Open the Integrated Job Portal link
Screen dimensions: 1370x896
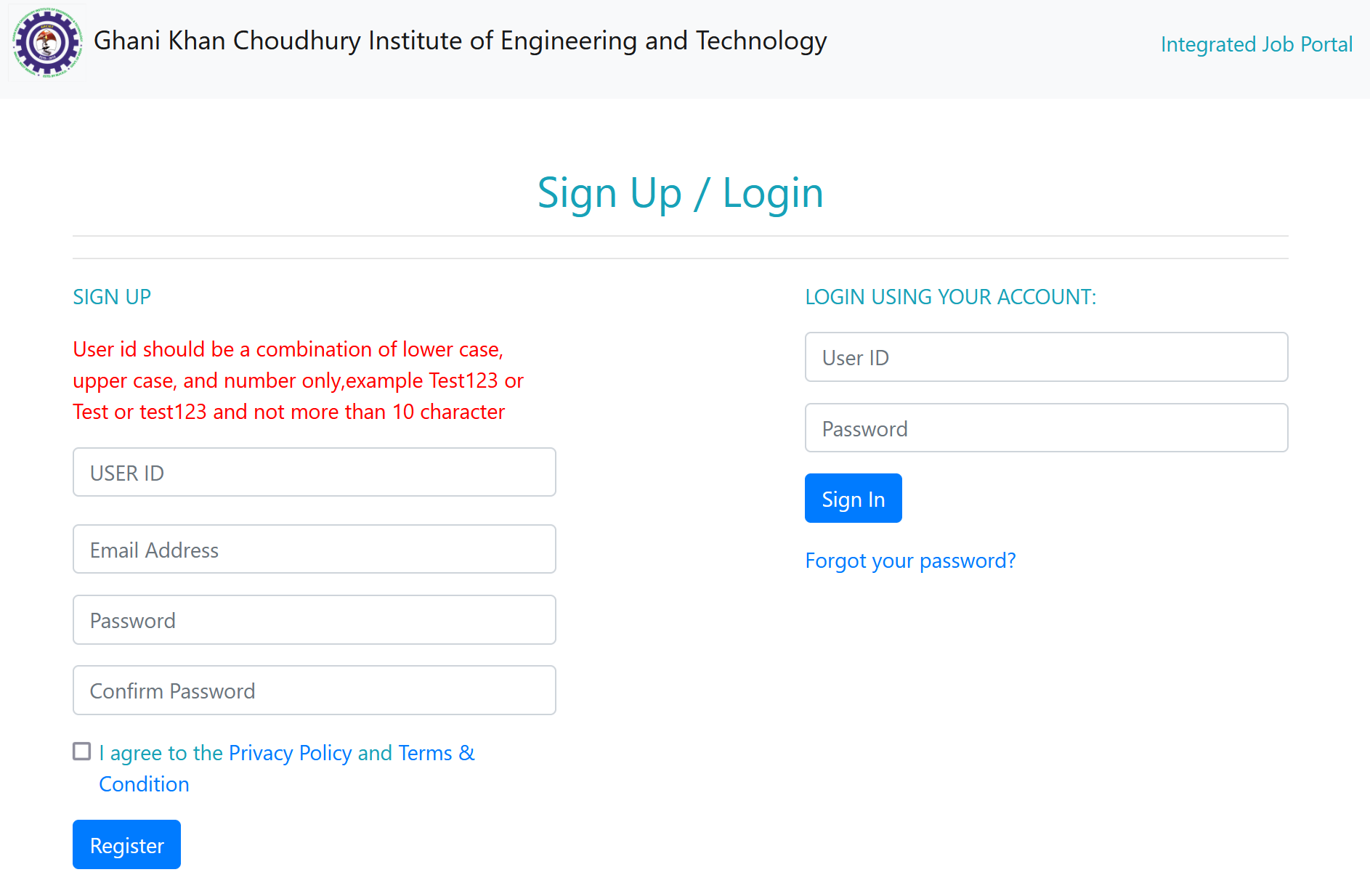(x=1256, y=44)
